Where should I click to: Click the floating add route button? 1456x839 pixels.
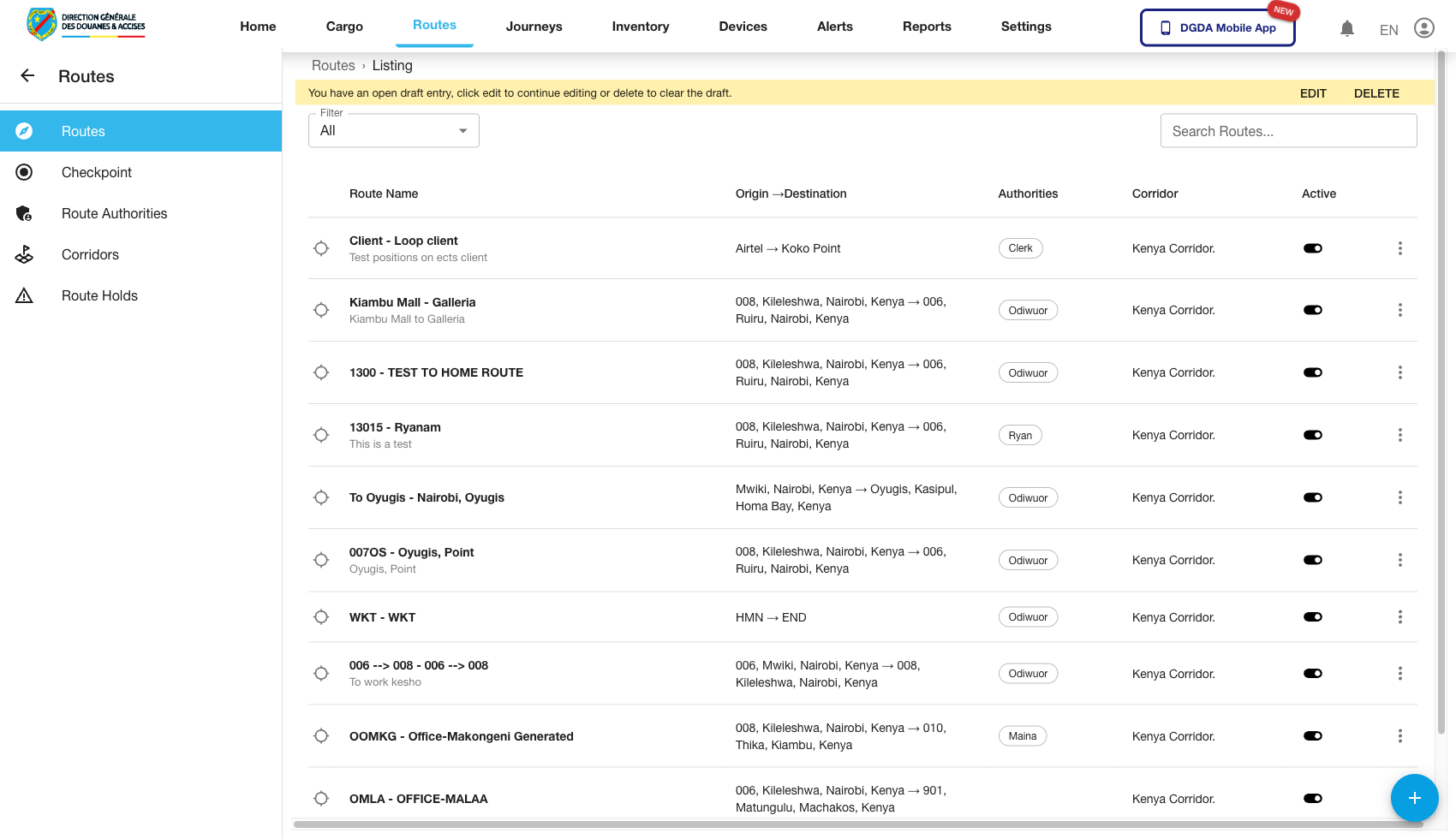click(1414, 798)
